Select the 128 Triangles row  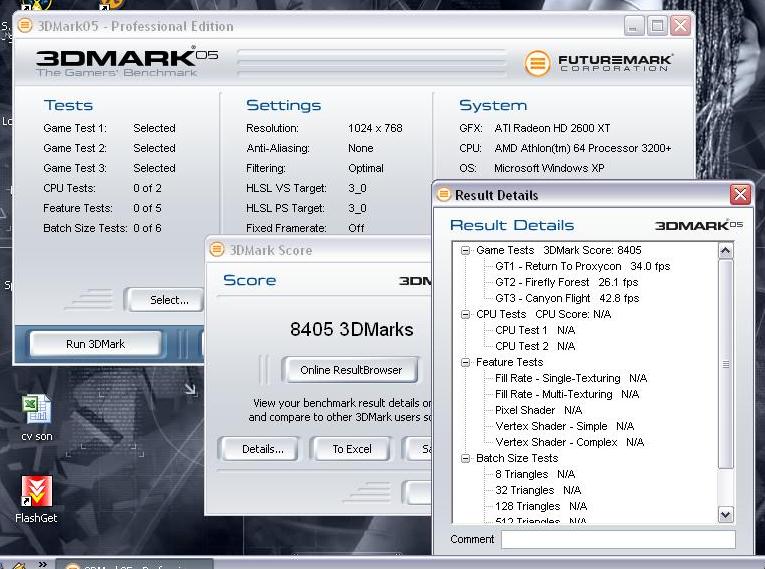(x=541, y=507)
